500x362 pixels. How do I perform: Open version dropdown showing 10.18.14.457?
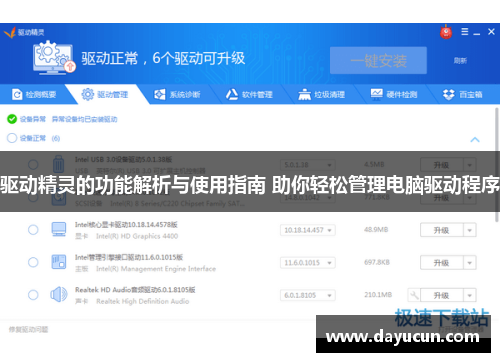coord(308,230)
